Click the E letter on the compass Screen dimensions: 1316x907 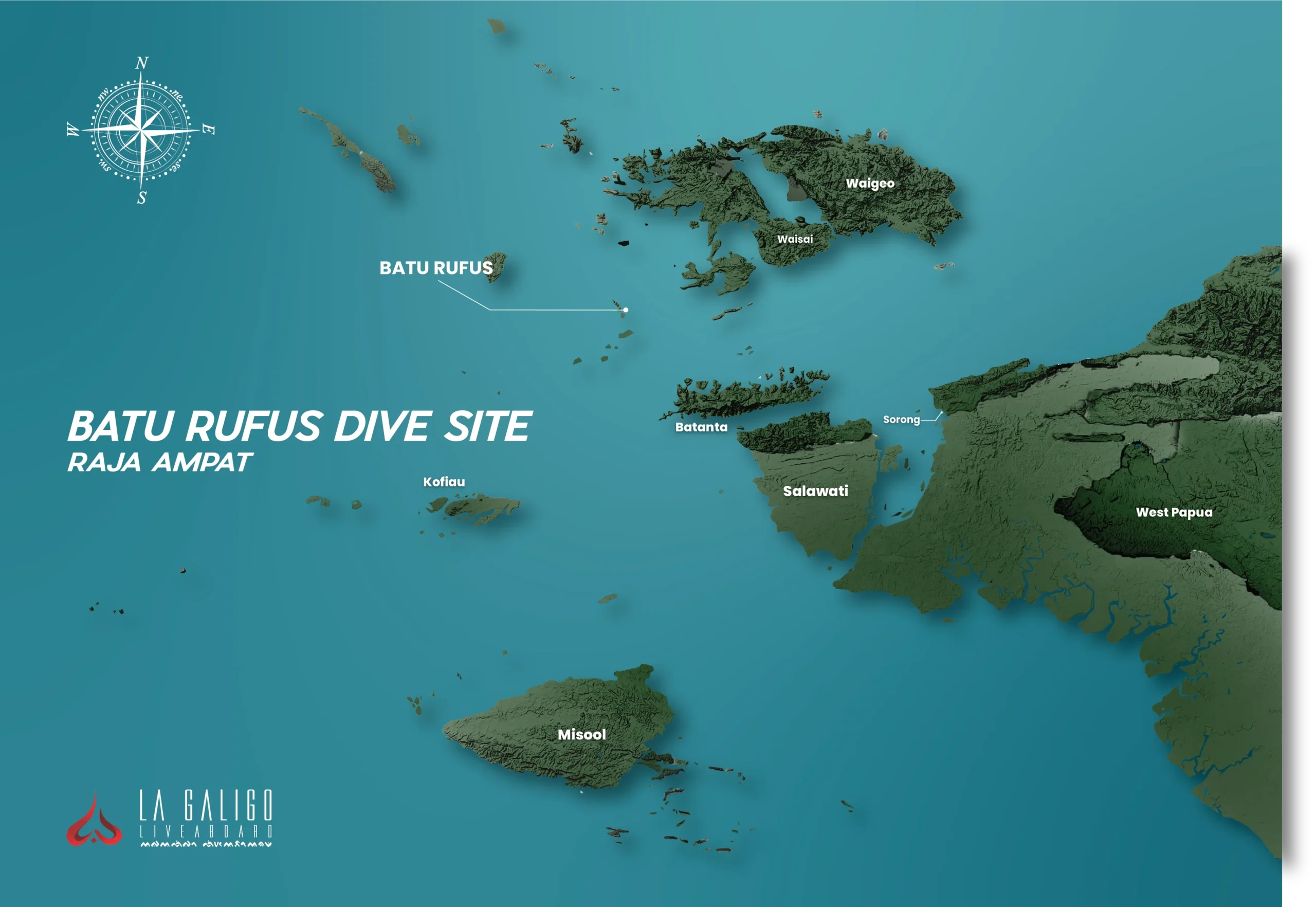click(209, 130)
